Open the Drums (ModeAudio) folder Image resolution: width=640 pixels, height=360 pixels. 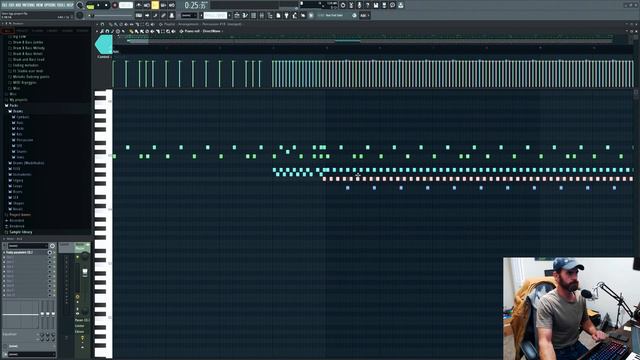pyautogui.click(x=27, y=163)
